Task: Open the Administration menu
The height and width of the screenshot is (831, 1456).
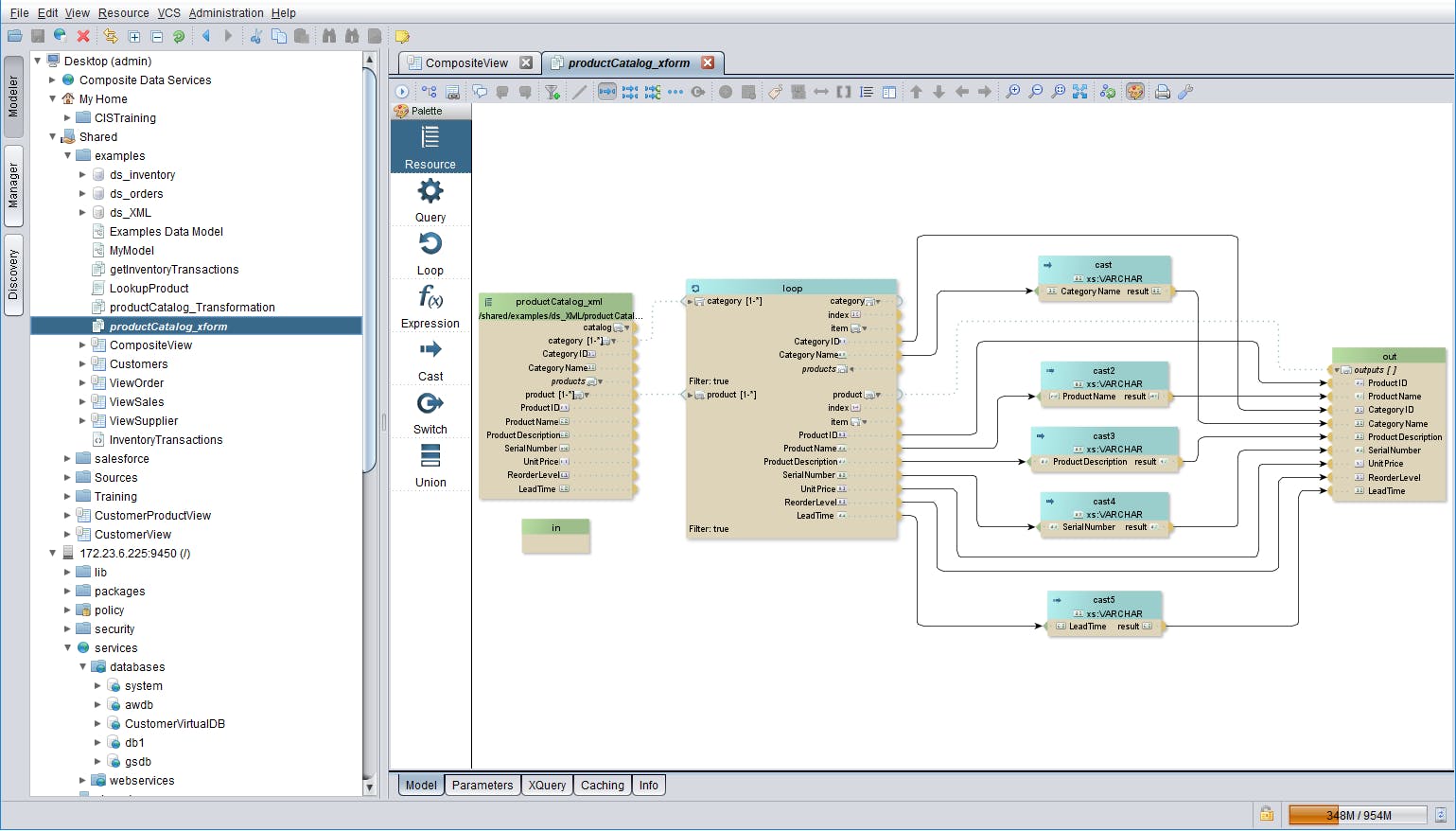Action: coord(226,12)
